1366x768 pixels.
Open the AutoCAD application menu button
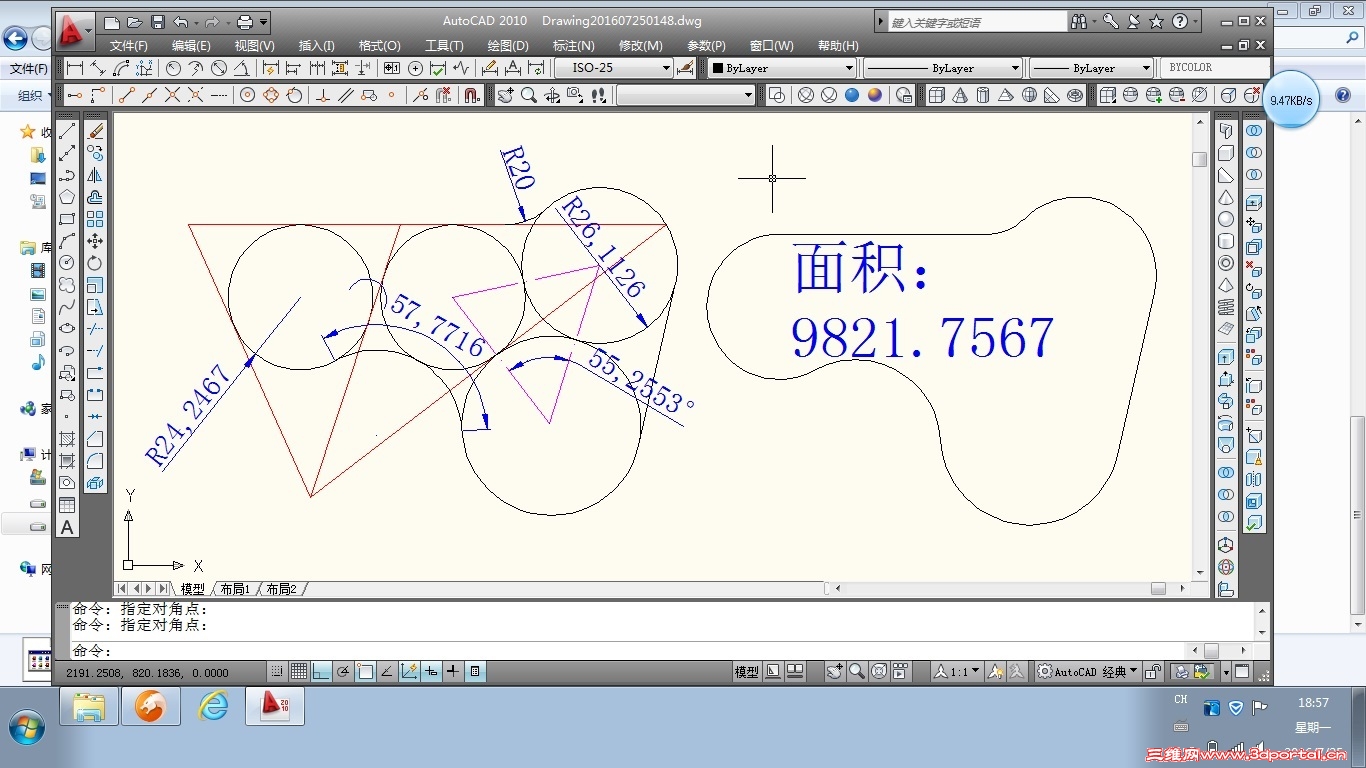point(74,31)
